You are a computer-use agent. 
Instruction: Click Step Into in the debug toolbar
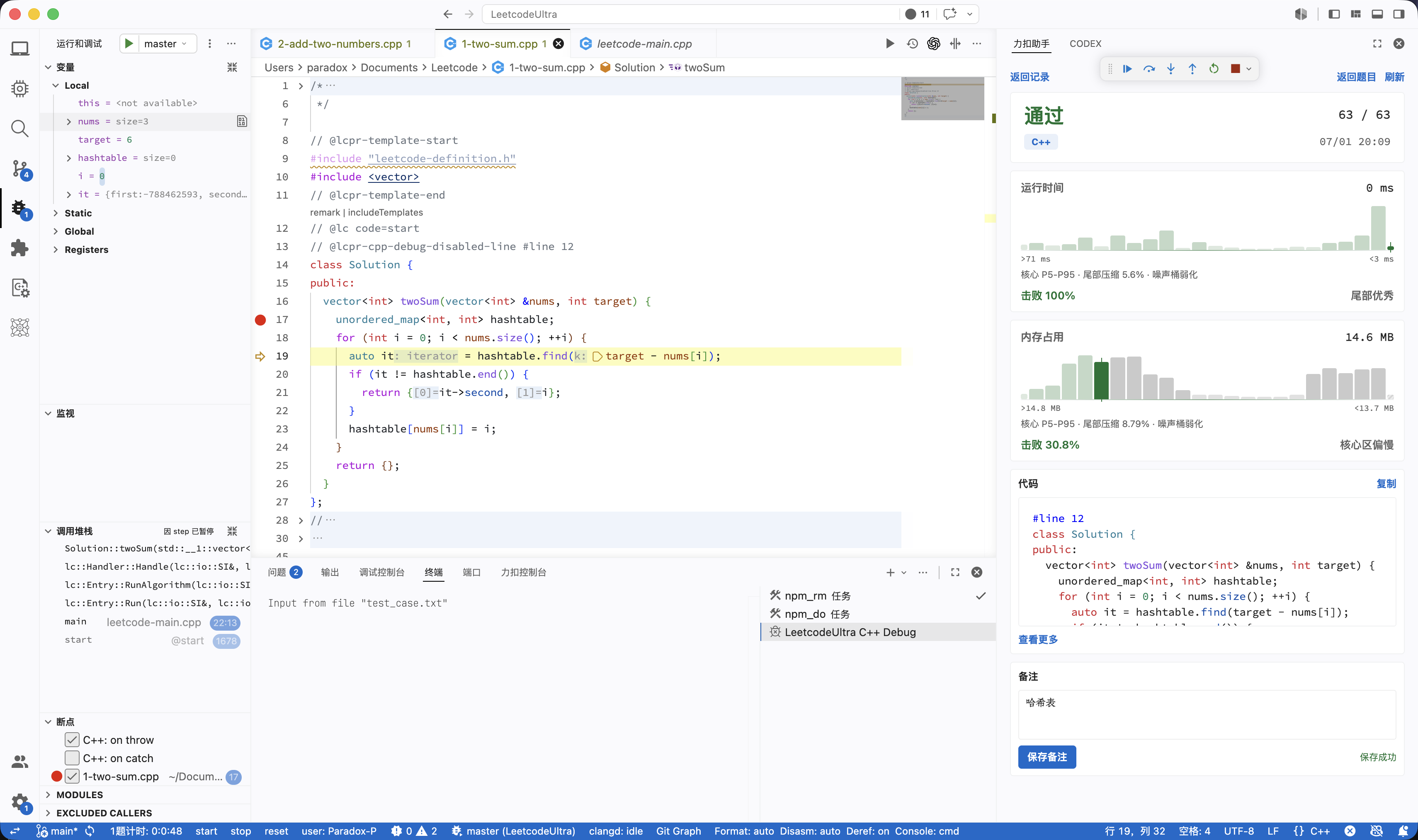(1170, 68)
